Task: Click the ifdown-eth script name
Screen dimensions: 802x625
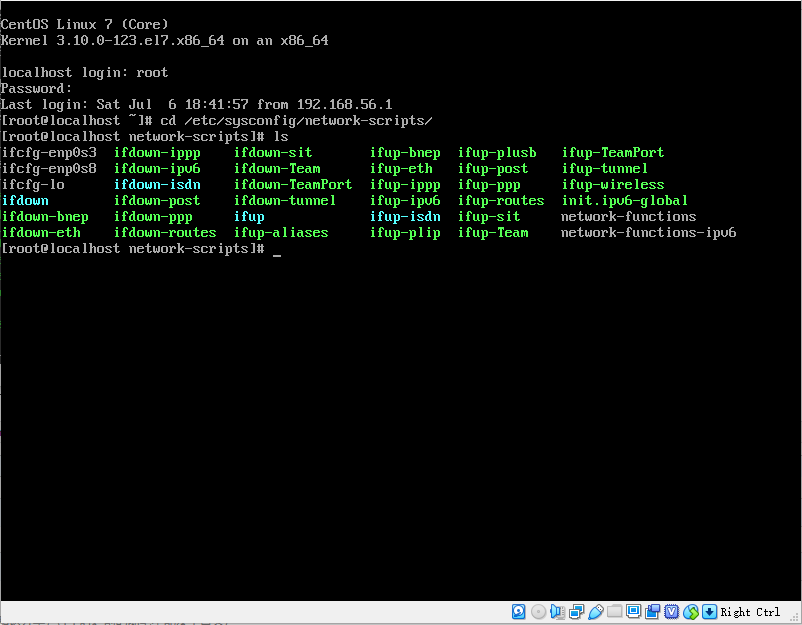Action: (x=41, y=233)
